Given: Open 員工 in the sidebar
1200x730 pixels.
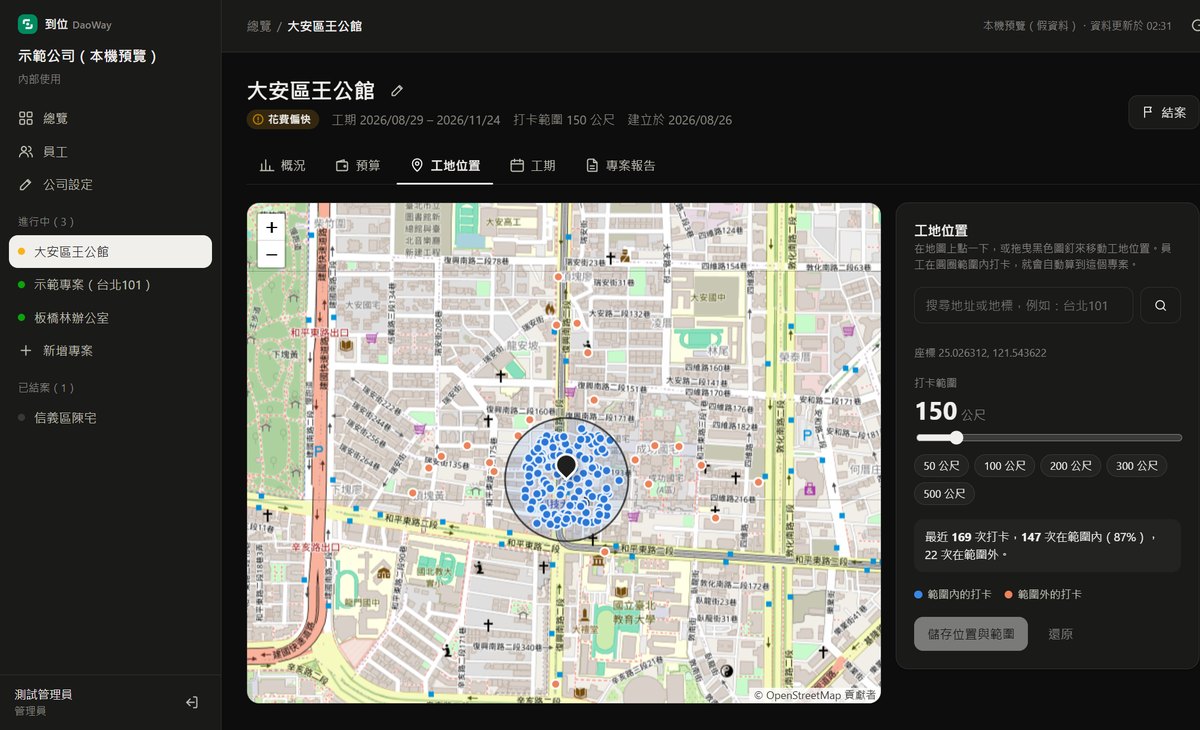Looking at the screenshot, I should coord(110,152).
